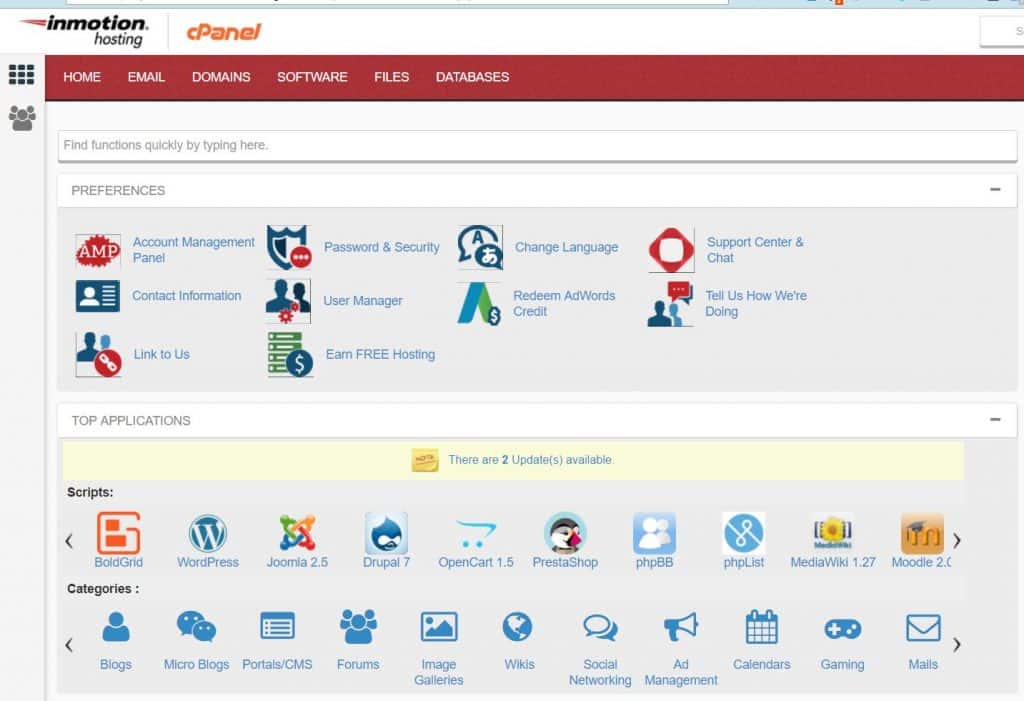
Task: Select the MediaWiki 1.27 script icon
Action: click(x=833, y=533)
